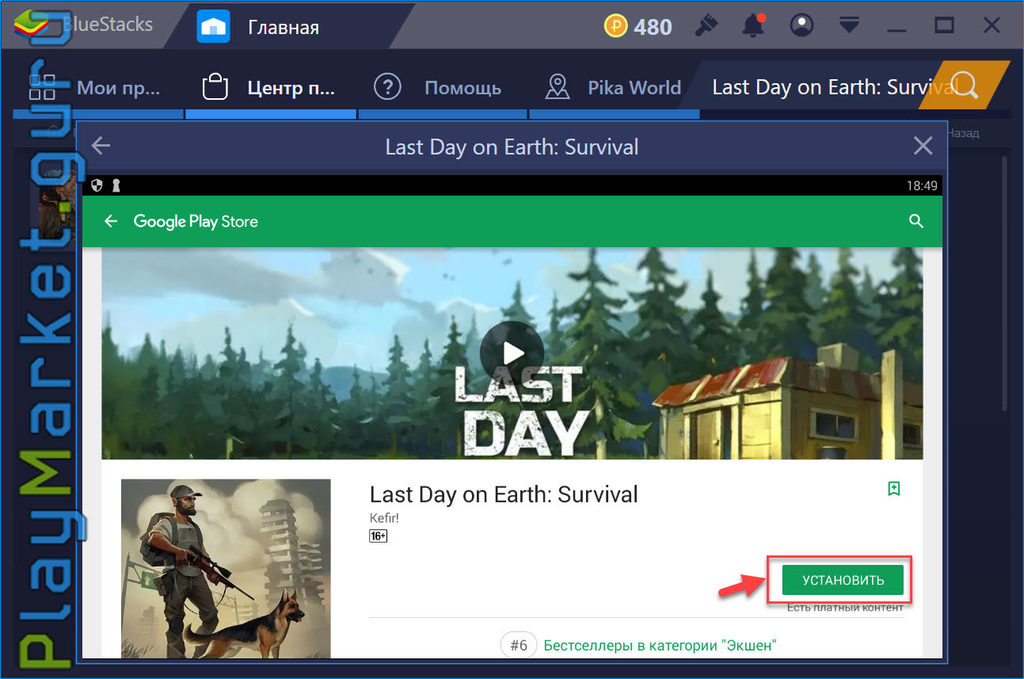This screenshot has height=679, width=1024.
Task: Maximize the BlueStacks window
Action: (x=944, y=26)
